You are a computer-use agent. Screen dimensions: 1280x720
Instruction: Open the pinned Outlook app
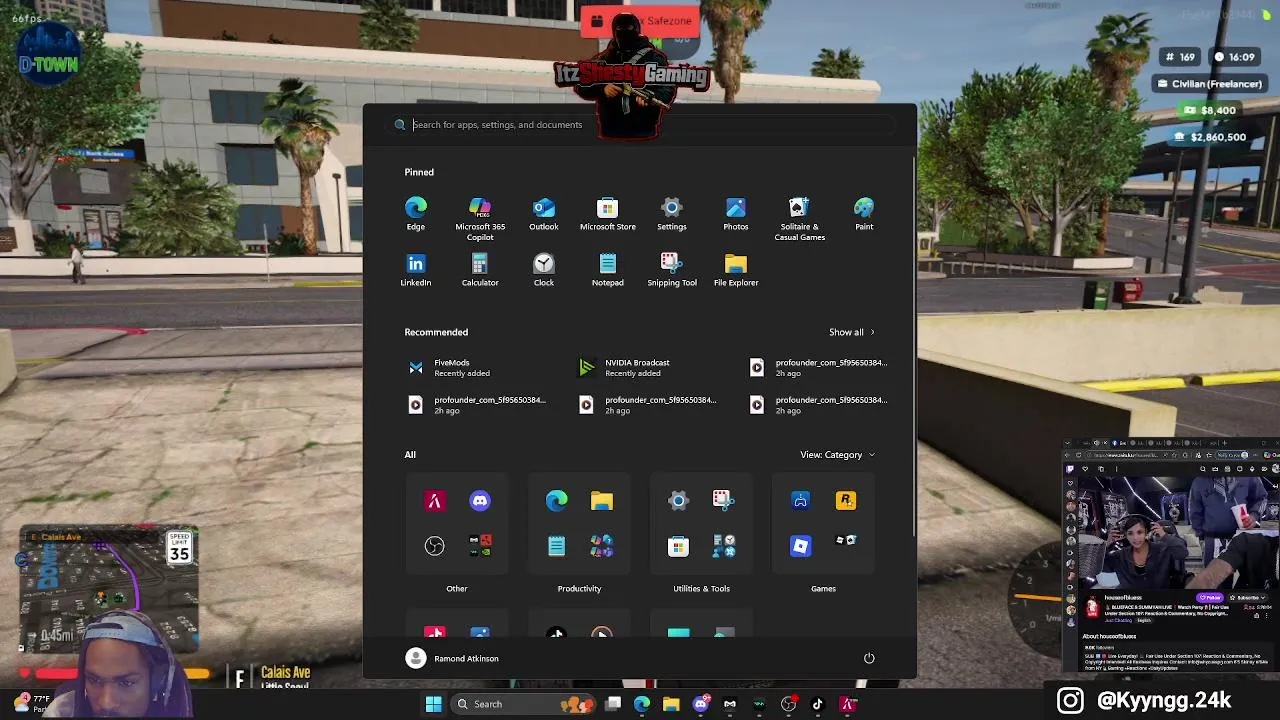(x=543, y=213)
